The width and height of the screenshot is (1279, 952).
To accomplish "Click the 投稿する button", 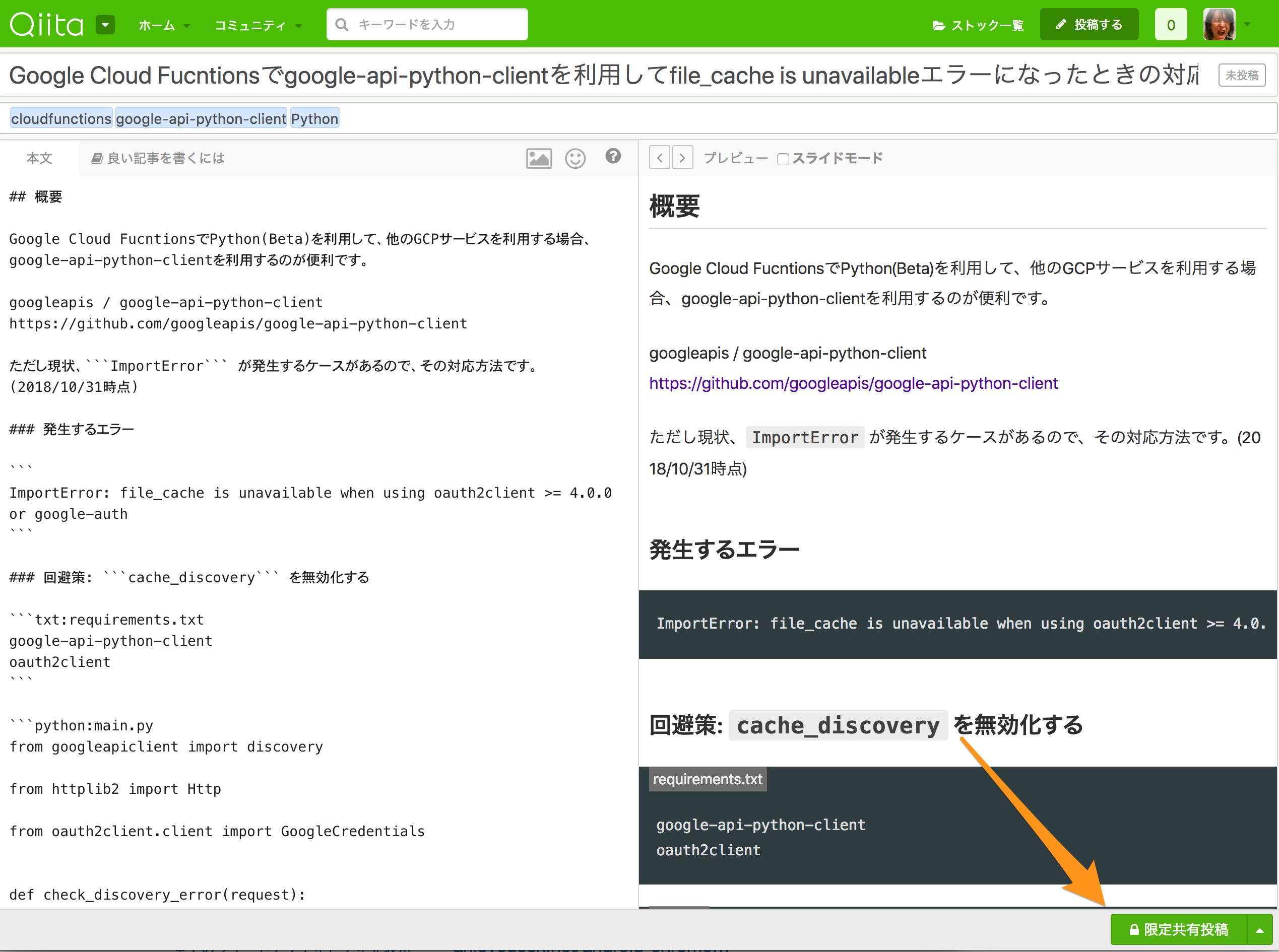I will [1089, 24].
